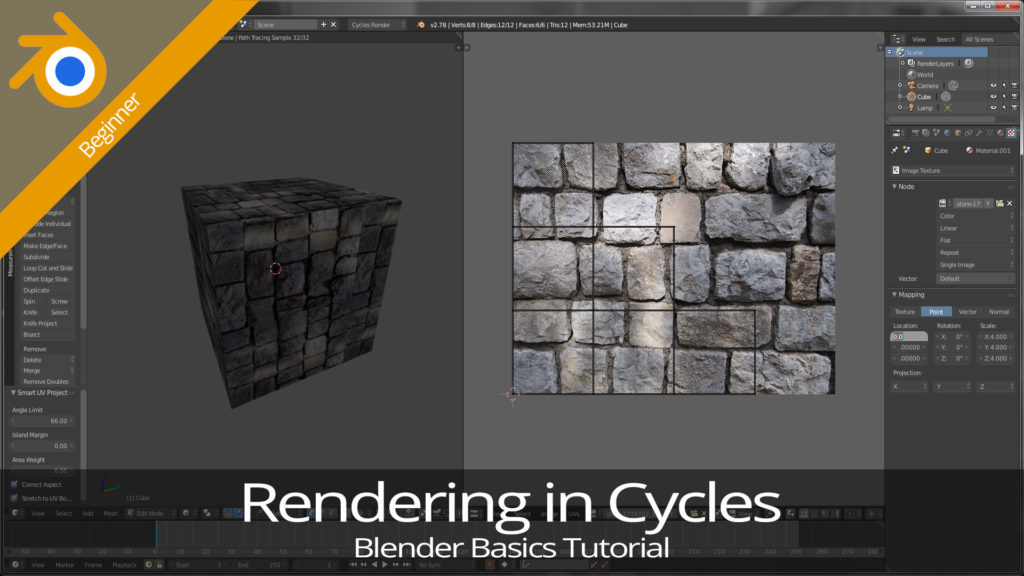1024x576 pixels.
Task: Click the Lamp object icon in the outliner
Action: tap(911, 108)
